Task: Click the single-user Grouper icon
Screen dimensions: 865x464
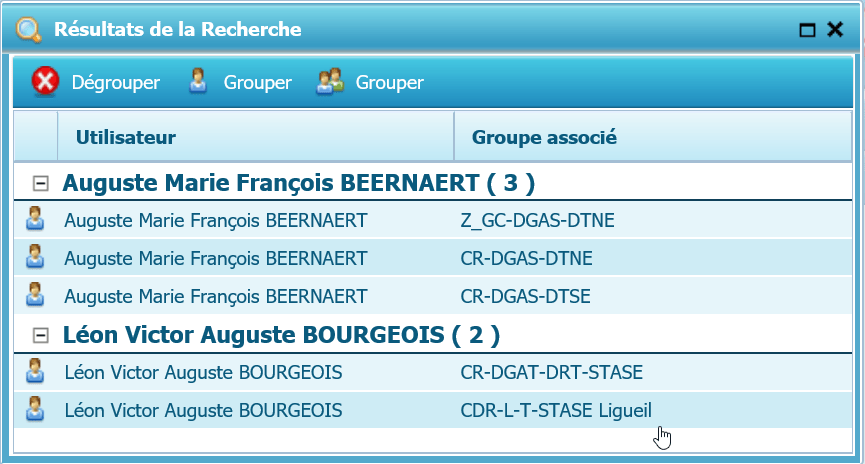Action: 198,82
